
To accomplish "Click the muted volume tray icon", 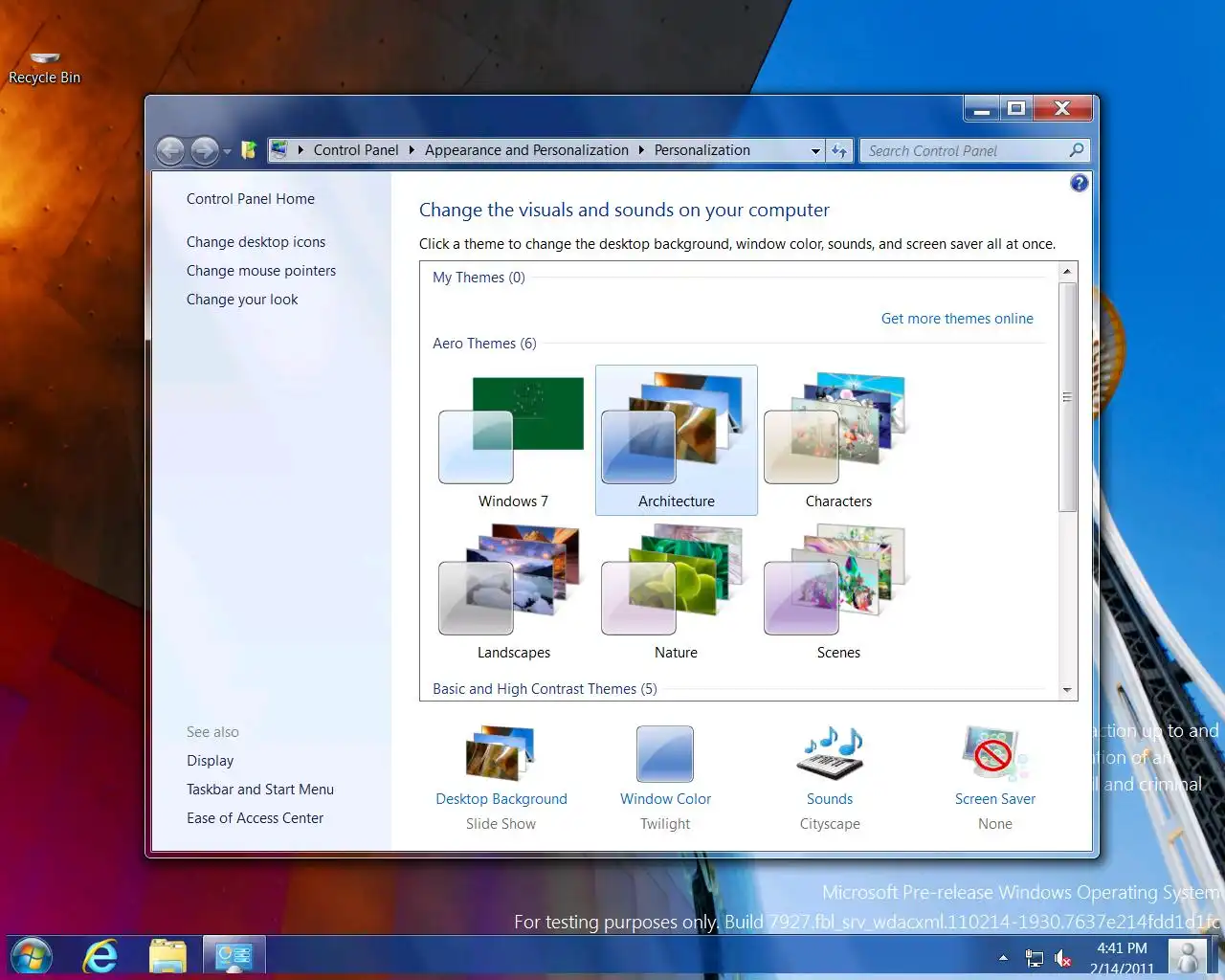I will [1063, 958].
